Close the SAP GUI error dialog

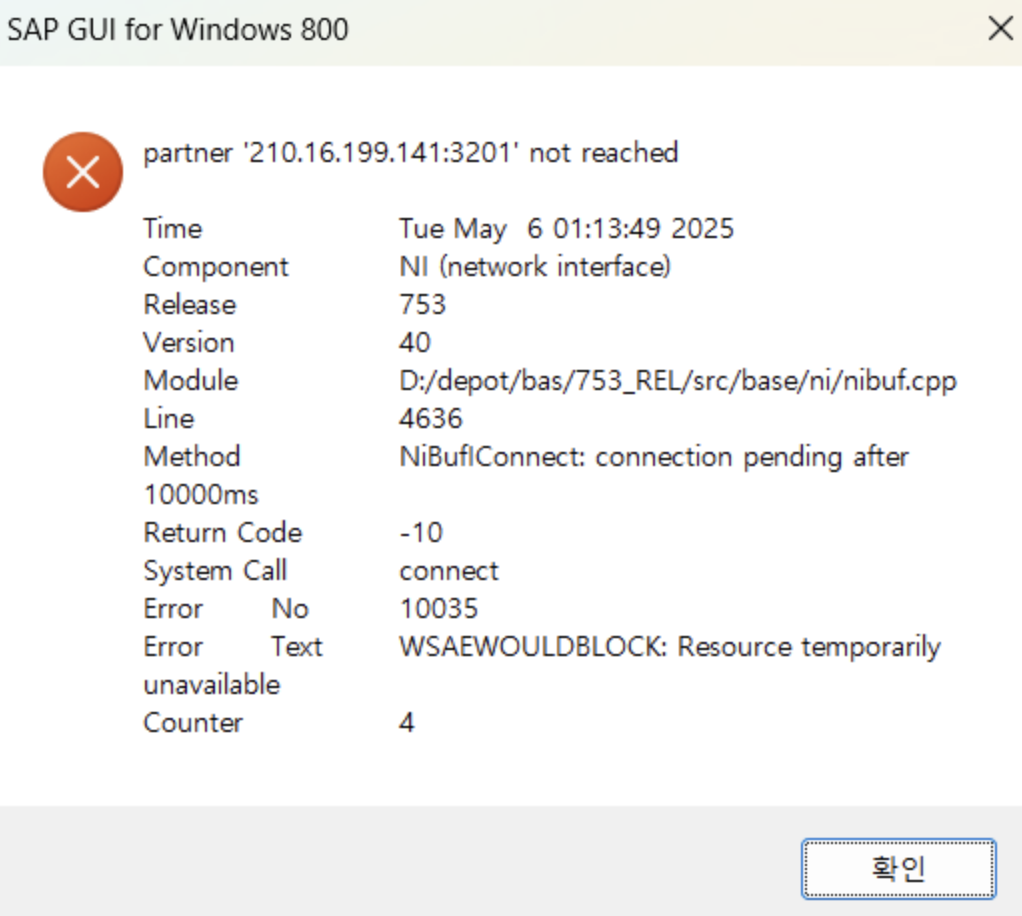1000,29
